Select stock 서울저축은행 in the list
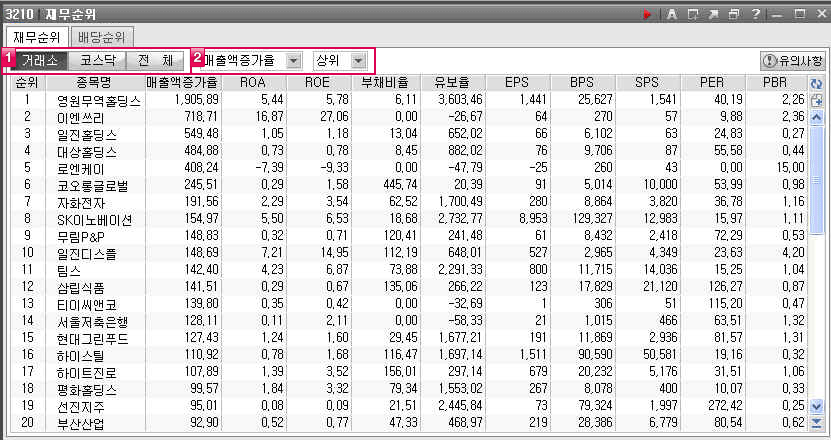 pyautogui.click(x=93, y=321)
